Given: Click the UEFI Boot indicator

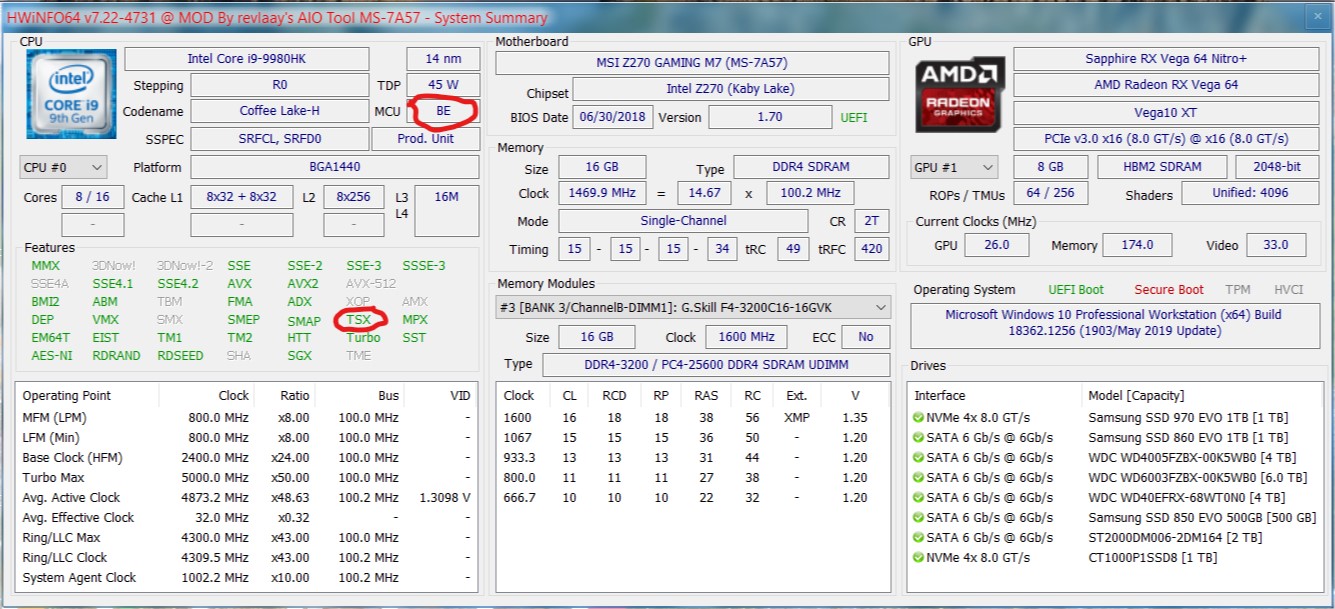Looking at the screenshot, I should (1076, 290).
